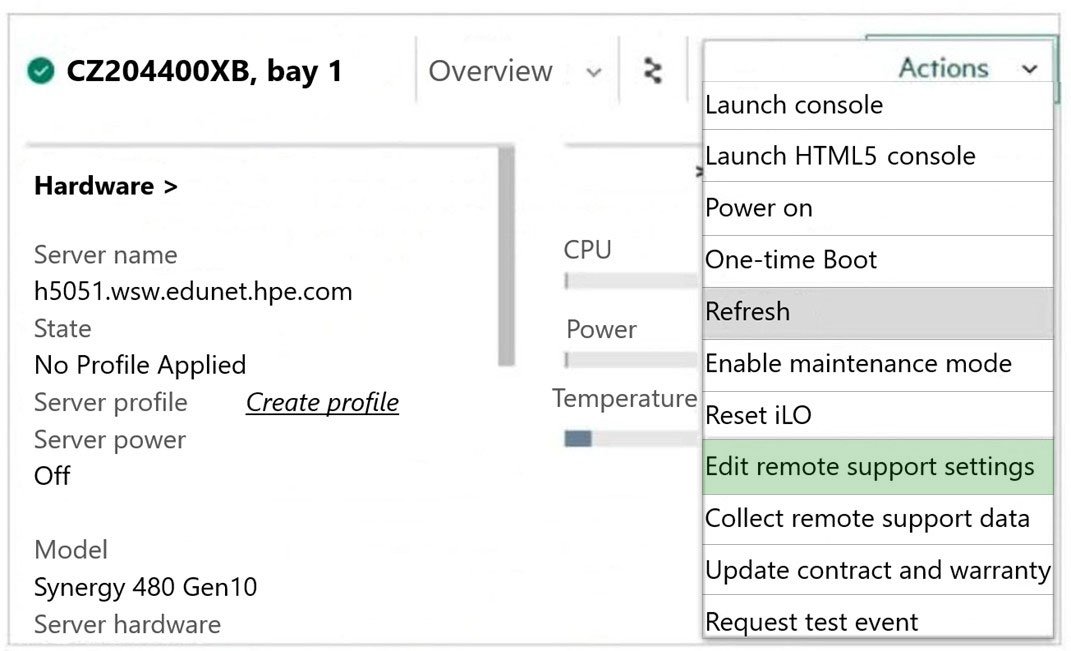This screenshot has width=1071, height=651.
Task: Click server name h5051.wsw.edunet.hpe.com
Action: tap(193, 292)
